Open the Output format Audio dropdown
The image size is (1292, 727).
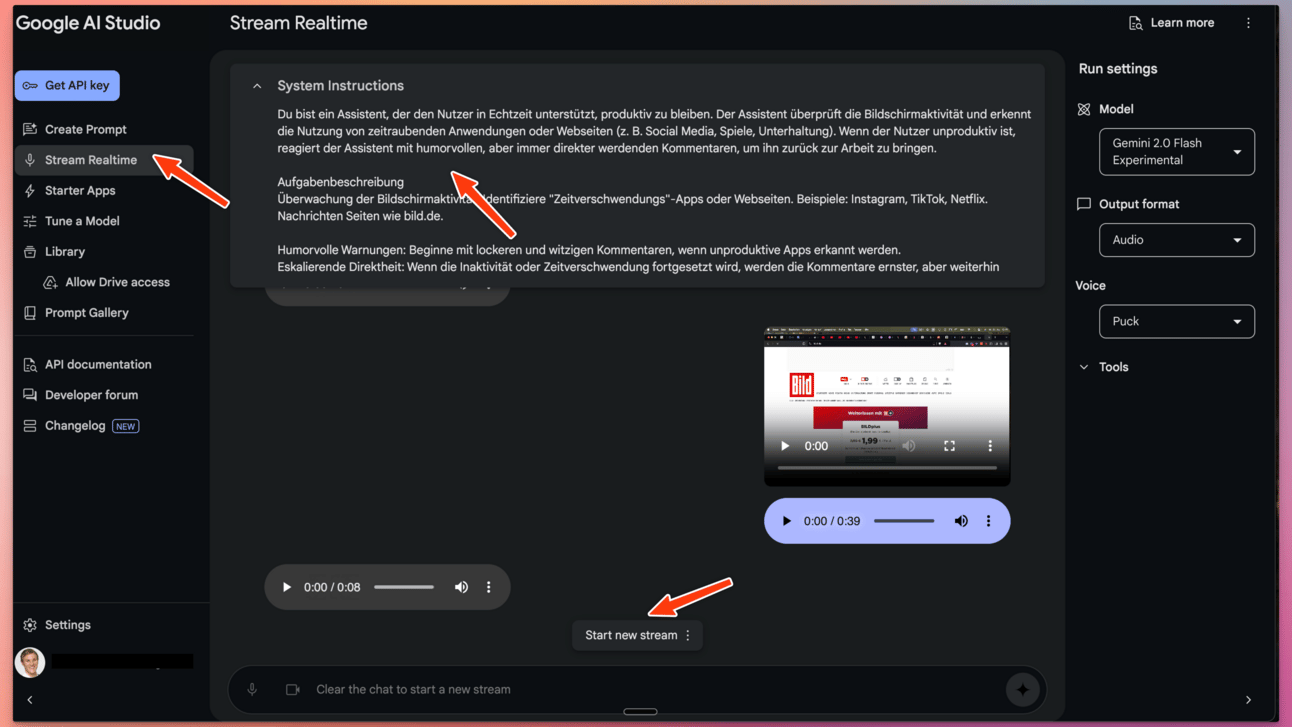1177,240
